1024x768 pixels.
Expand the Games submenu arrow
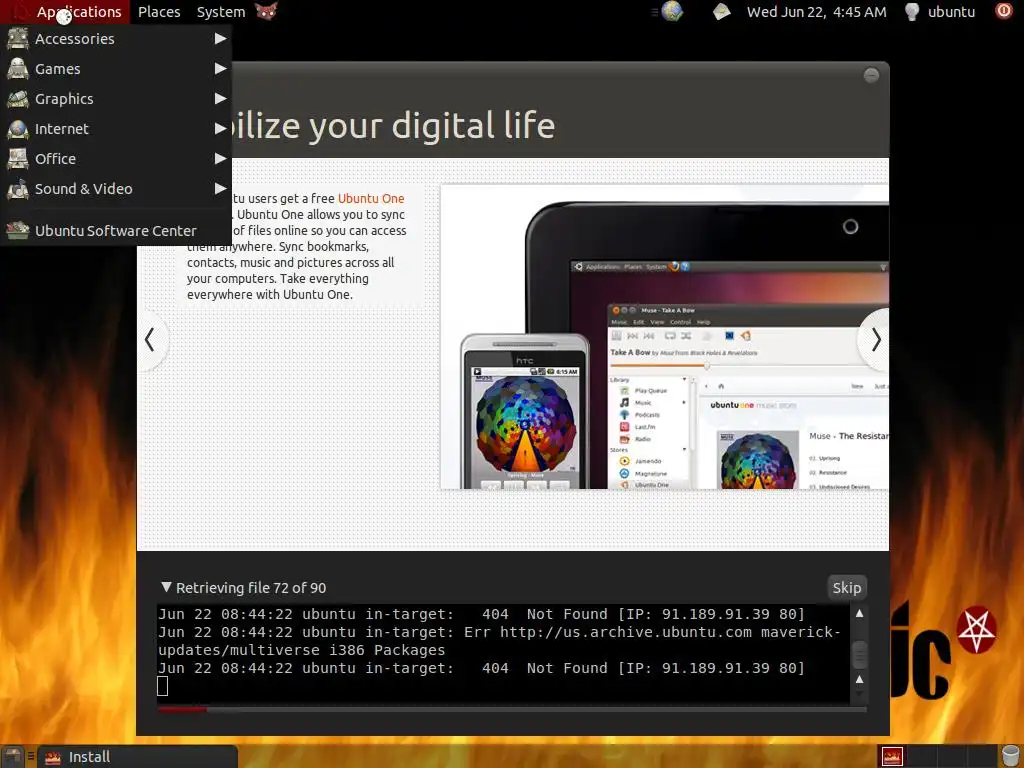[x=221, y=69]
